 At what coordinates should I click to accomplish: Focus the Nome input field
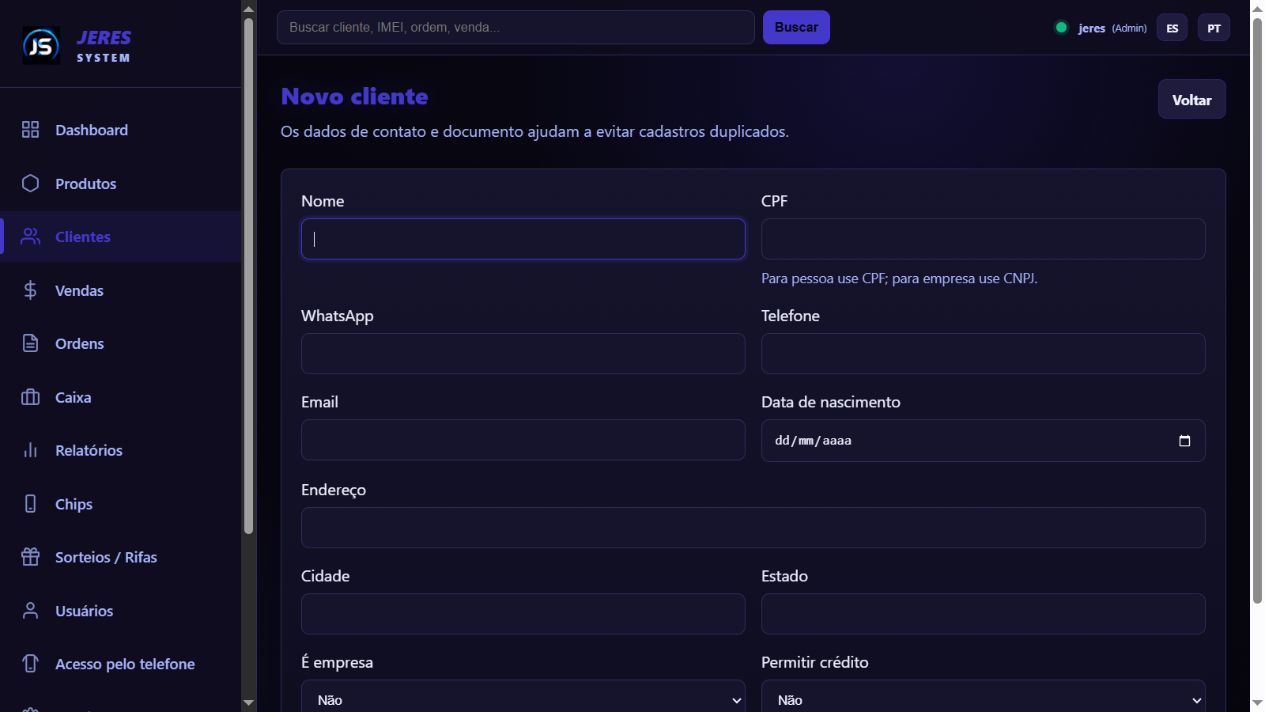click(523, 239)
